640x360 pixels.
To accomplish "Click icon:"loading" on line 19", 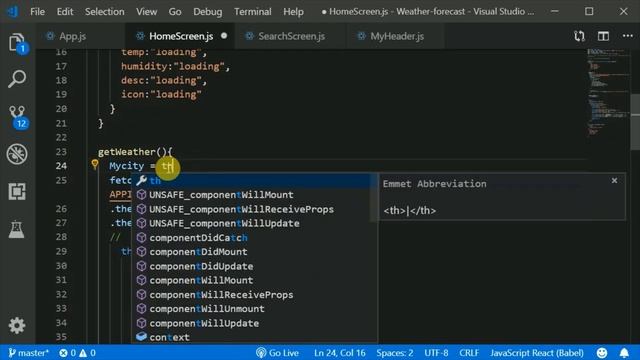I will (161, 95).
